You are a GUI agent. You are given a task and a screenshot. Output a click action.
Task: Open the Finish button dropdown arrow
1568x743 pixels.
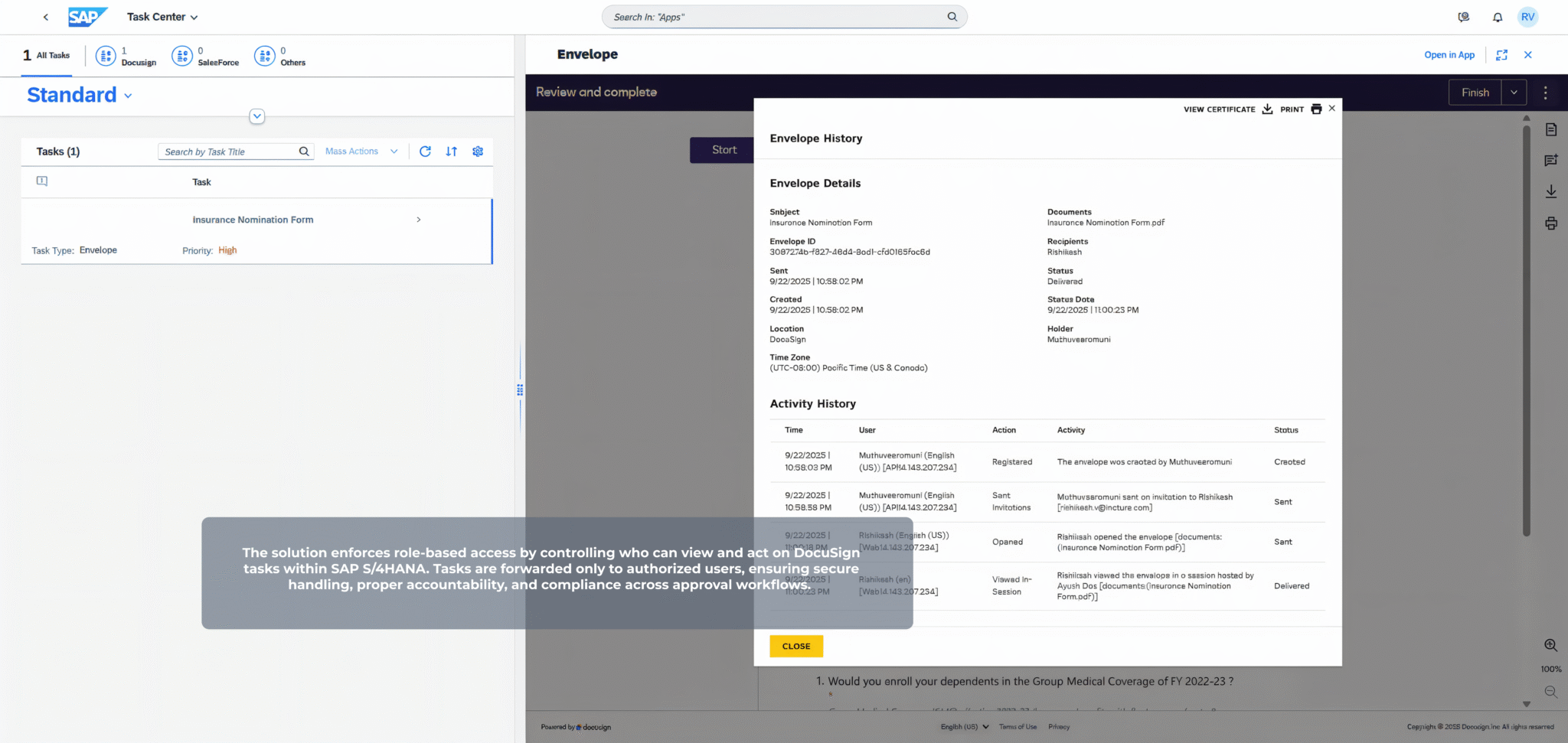[1514, 92]
